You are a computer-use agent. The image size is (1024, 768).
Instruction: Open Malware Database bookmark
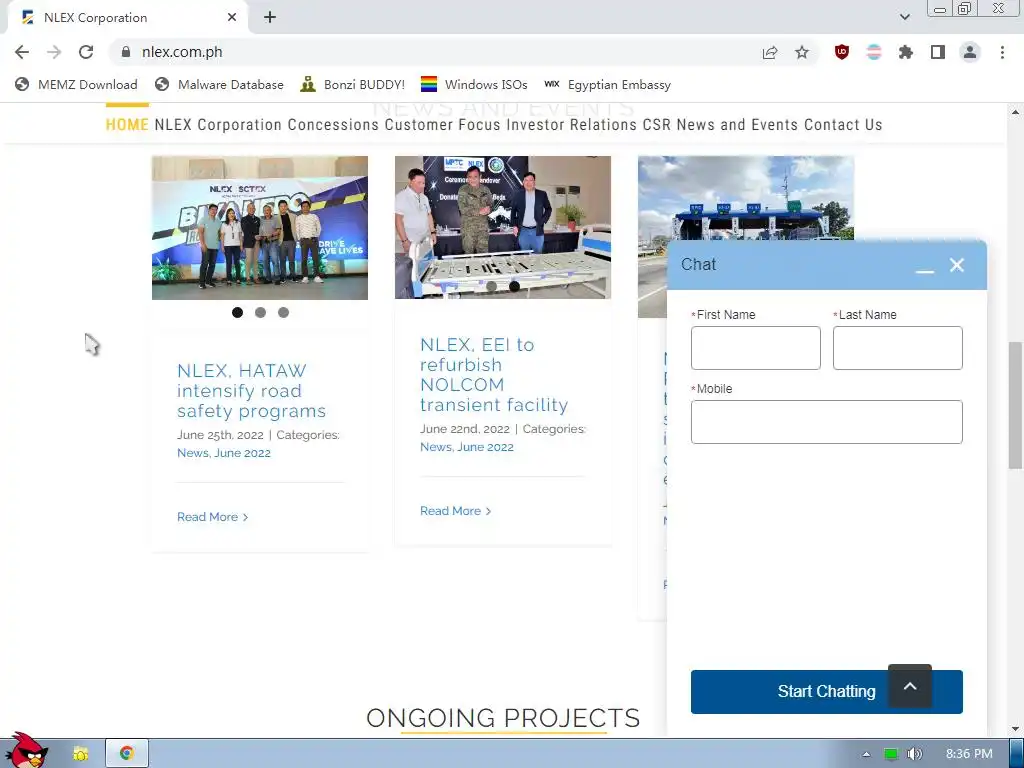pos(219,84)
